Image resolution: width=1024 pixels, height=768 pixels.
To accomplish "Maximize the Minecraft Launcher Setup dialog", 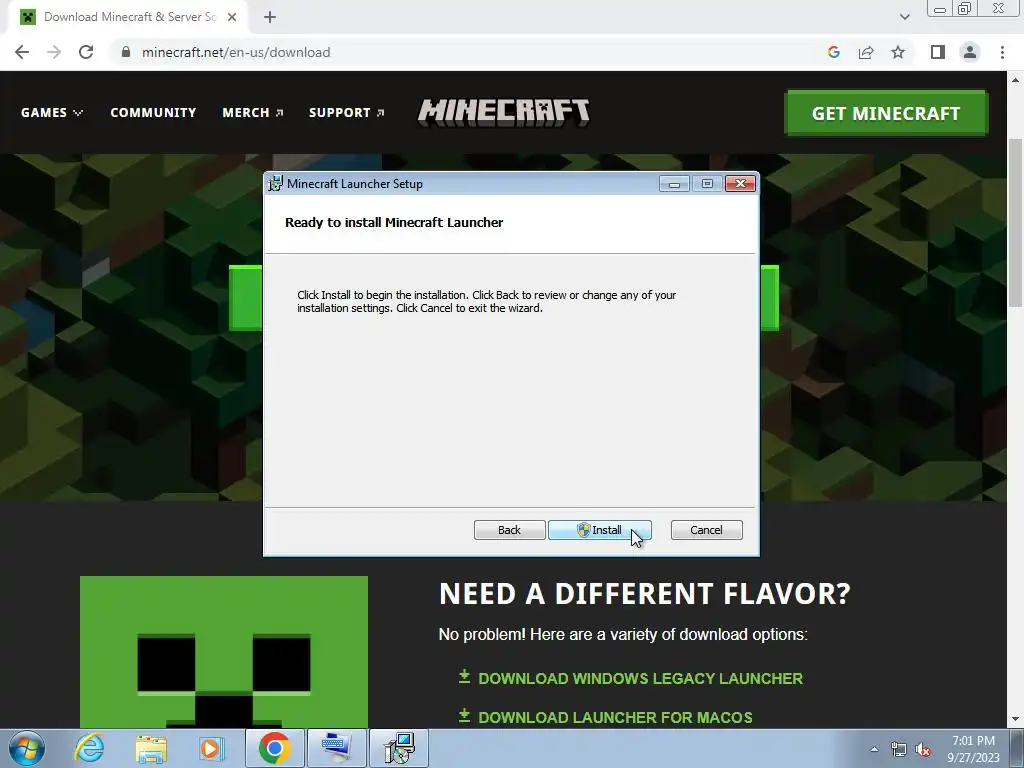I will (x=707, y=184).
